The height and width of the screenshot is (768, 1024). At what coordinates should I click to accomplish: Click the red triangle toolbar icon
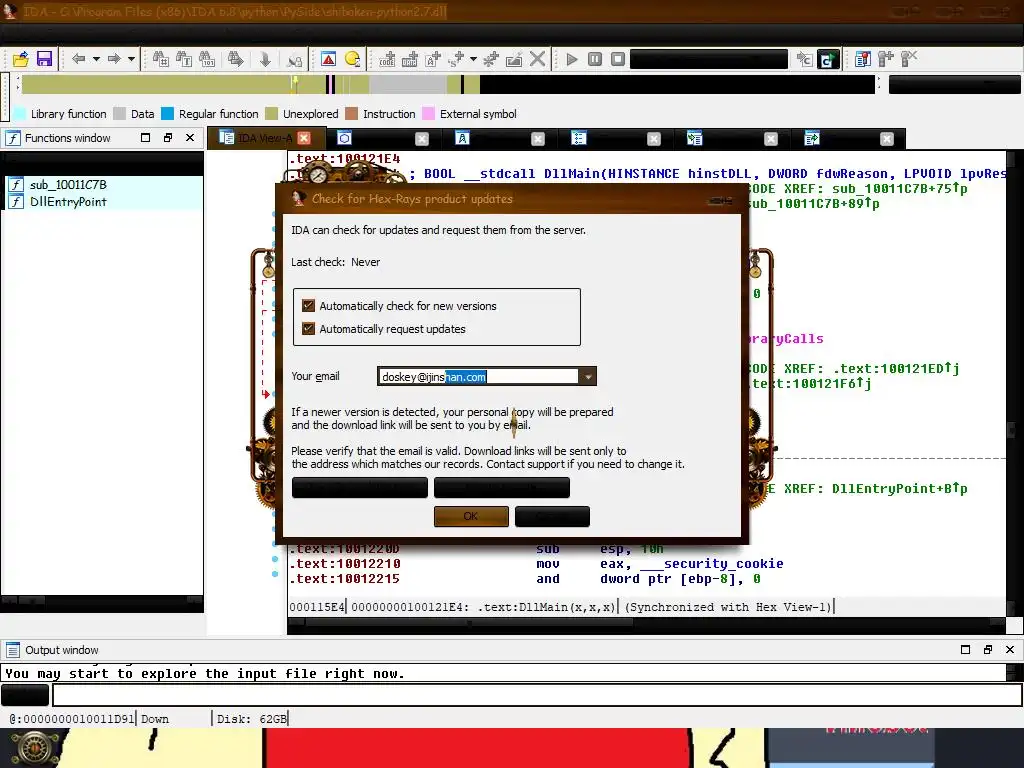pyautogui.click(x=328, y=59)
